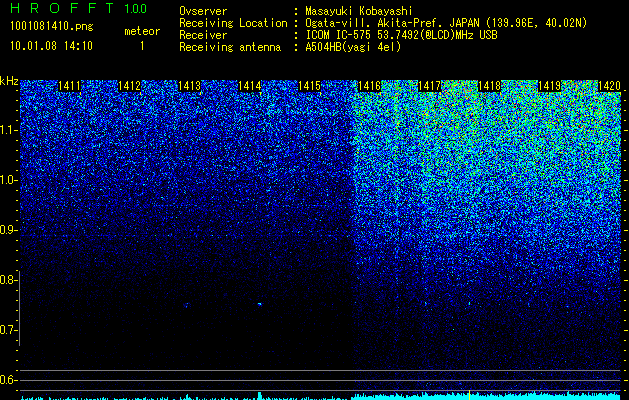Click the Ovserver label

(x=203, y=11)
